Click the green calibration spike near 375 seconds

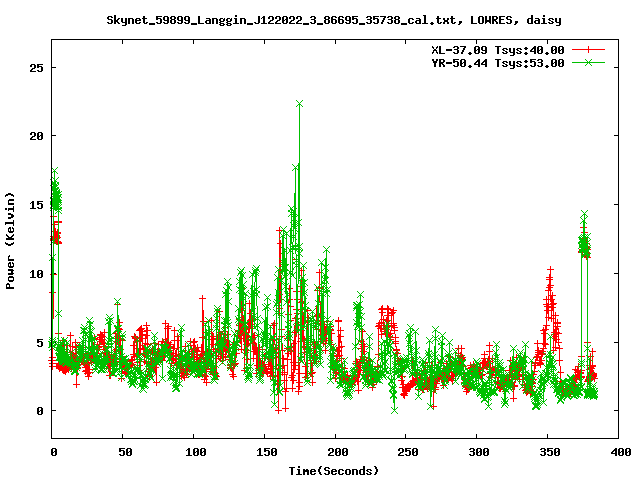pyautogui.click(x=584, y=213)
